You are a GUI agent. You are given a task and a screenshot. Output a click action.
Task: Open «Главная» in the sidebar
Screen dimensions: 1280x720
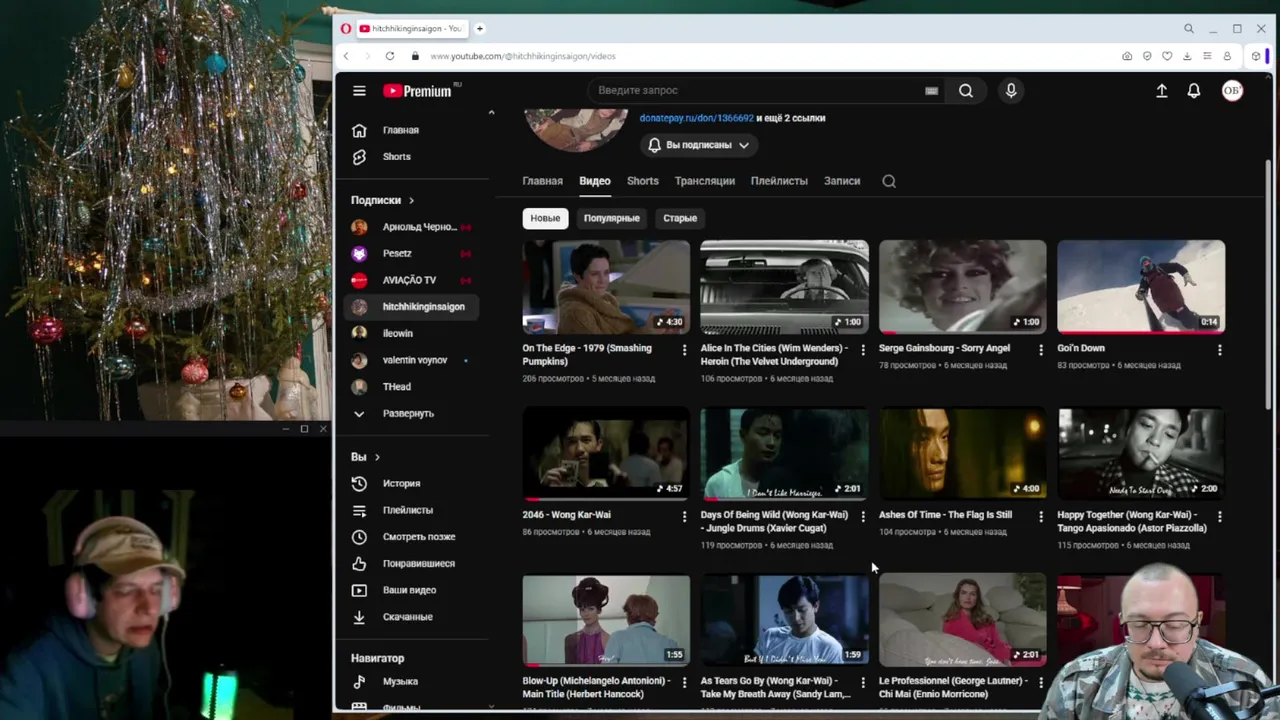(x=412, y=130)
